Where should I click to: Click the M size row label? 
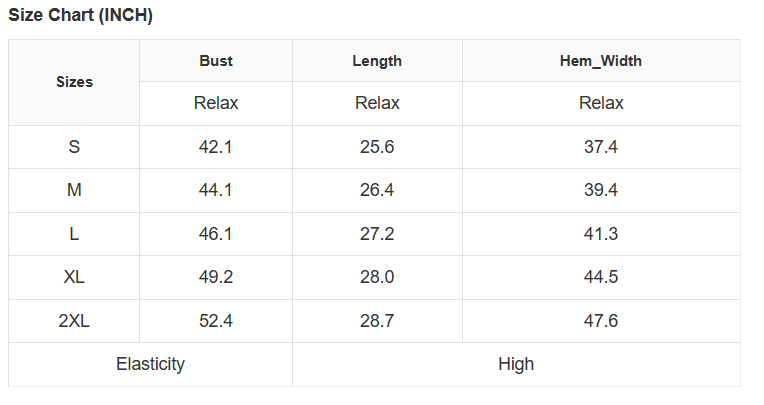click(x=74, y=190)
